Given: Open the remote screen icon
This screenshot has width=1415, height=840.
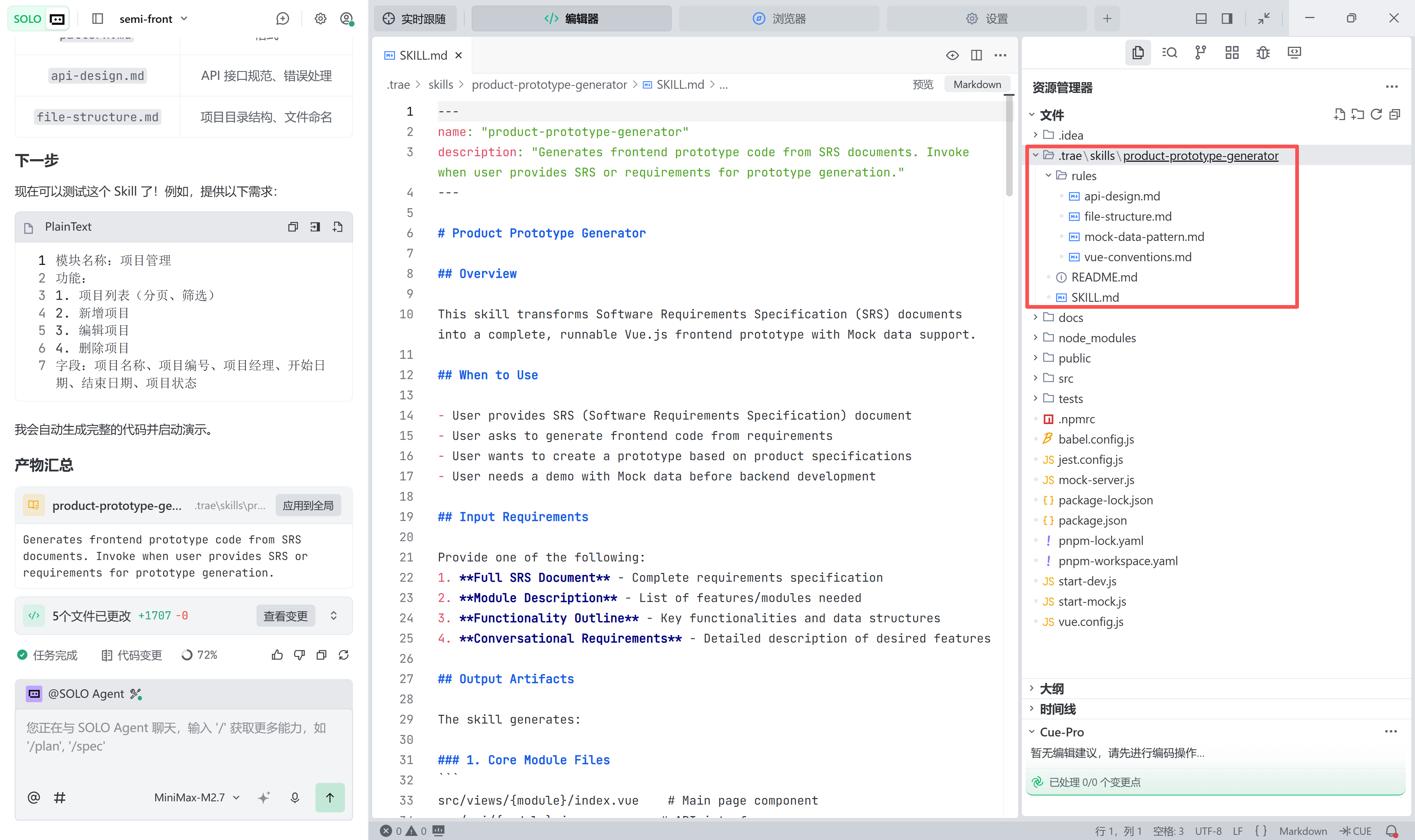Looking at the screenshot, I should (1294, 53).
